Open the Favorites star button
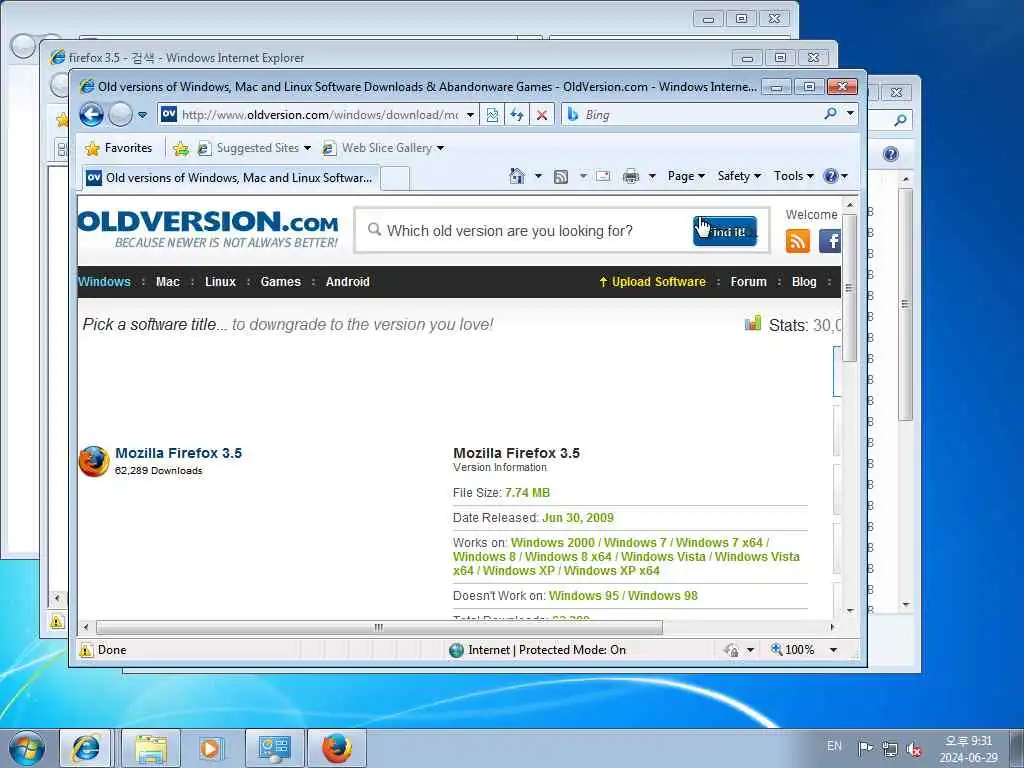The image size is (1024, 768). (x=119, y=148)
